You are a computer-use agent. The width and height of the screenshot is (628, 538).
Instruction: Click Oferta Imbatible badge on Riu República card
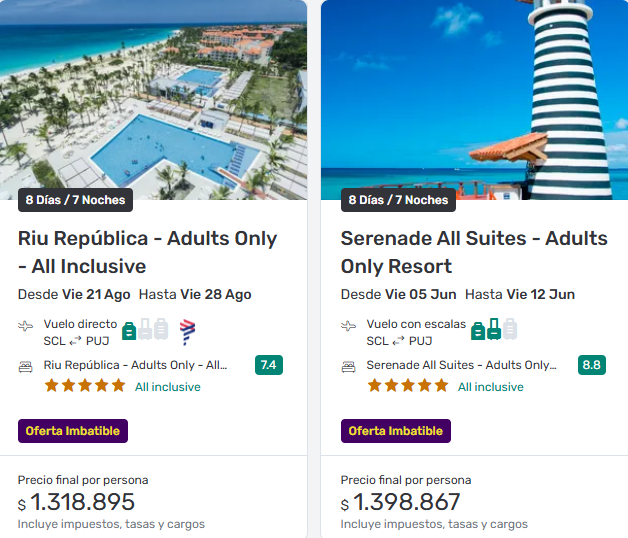pos(73,431)
